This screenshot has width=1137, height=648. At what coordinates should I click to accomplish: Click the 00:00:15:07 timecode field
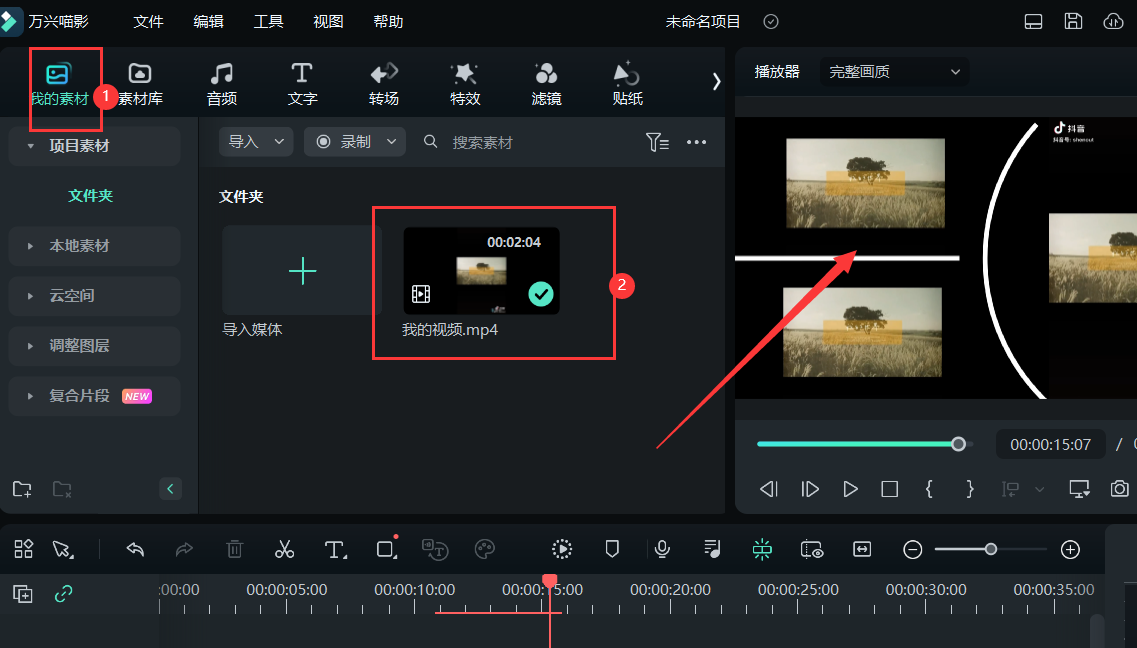(x=1051, y=444)
